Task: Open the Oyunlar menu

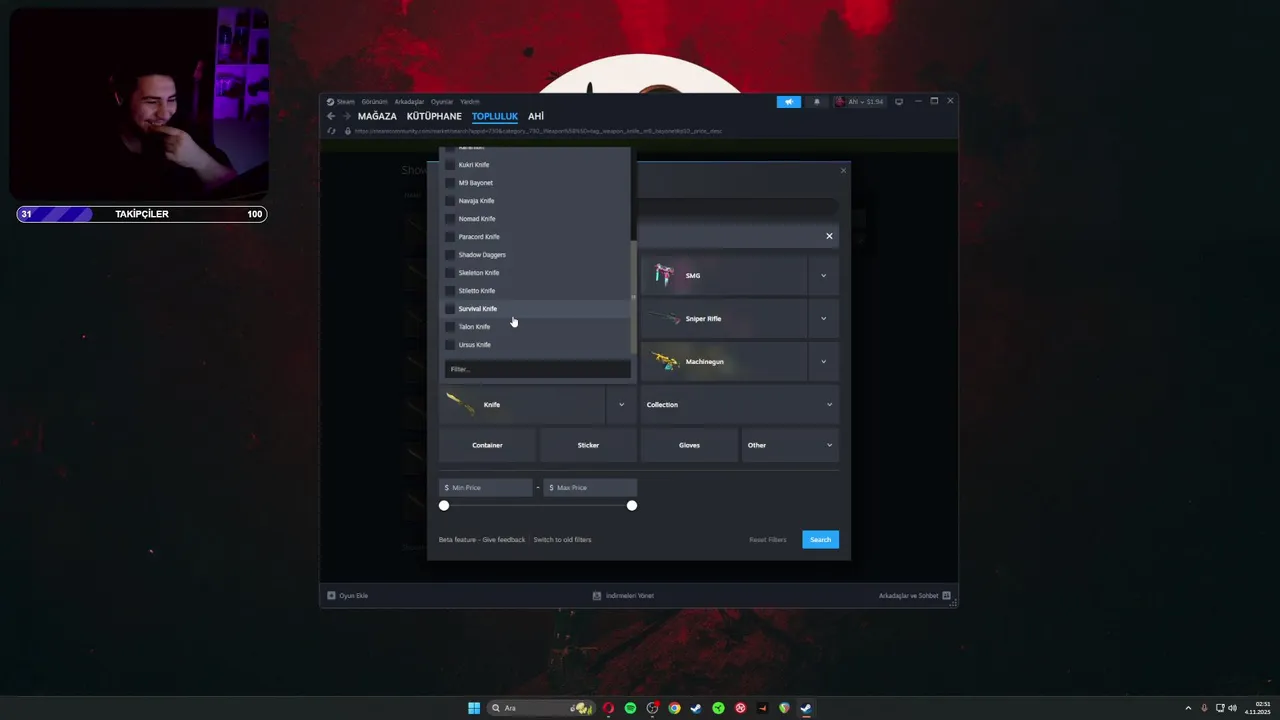Action: (x=442, y=102)
